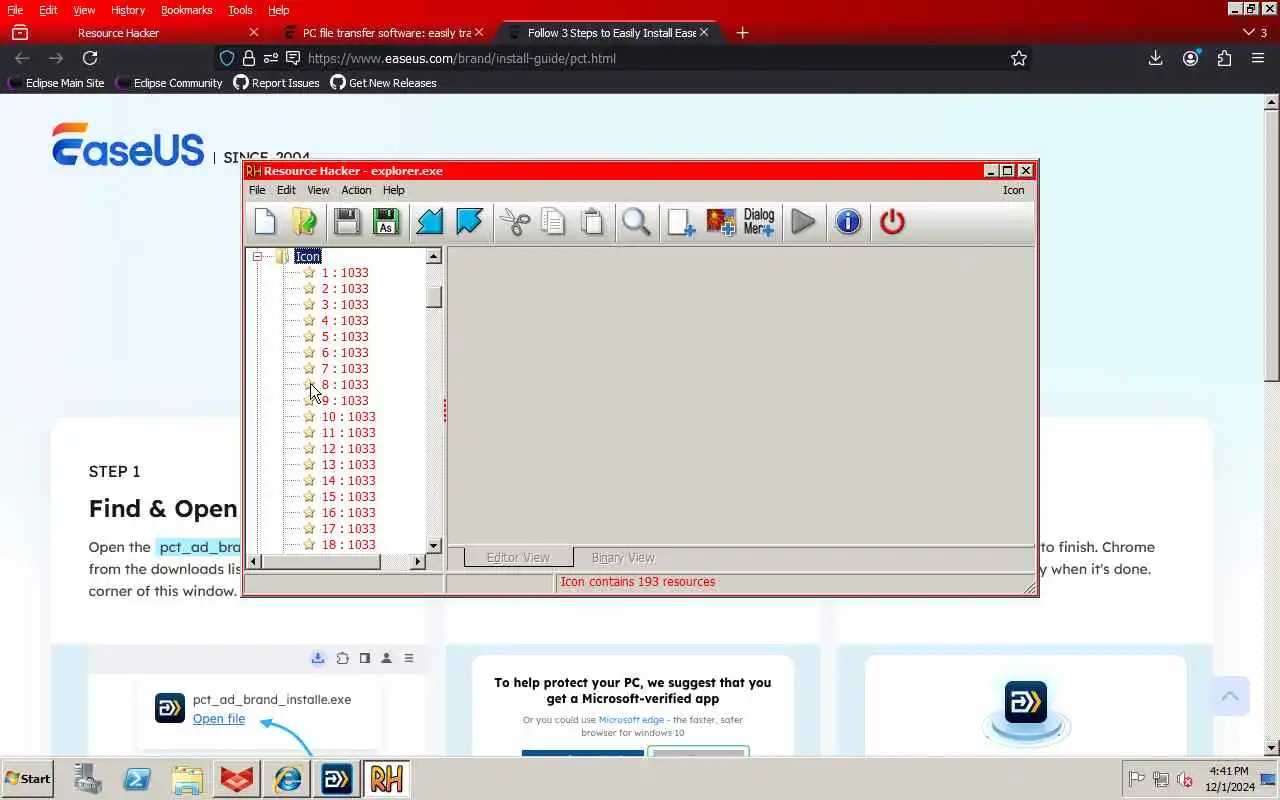Screen dimensions: 1280x800
Task: Switch to Binary View tab
Action: coord(623,558)
